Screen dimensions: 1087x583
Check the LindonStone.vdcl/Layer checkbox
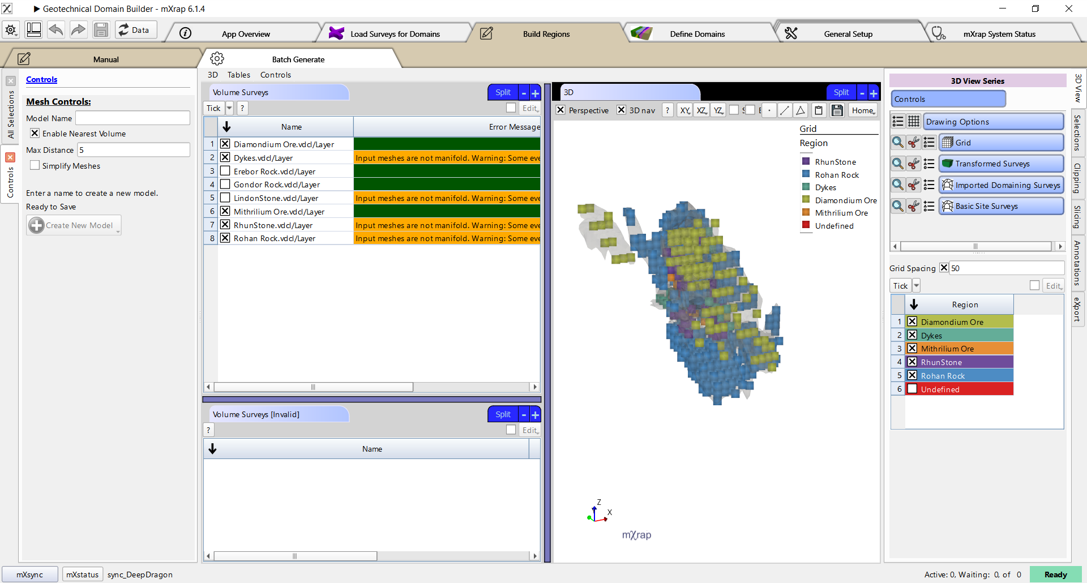(x=225, y=198)
